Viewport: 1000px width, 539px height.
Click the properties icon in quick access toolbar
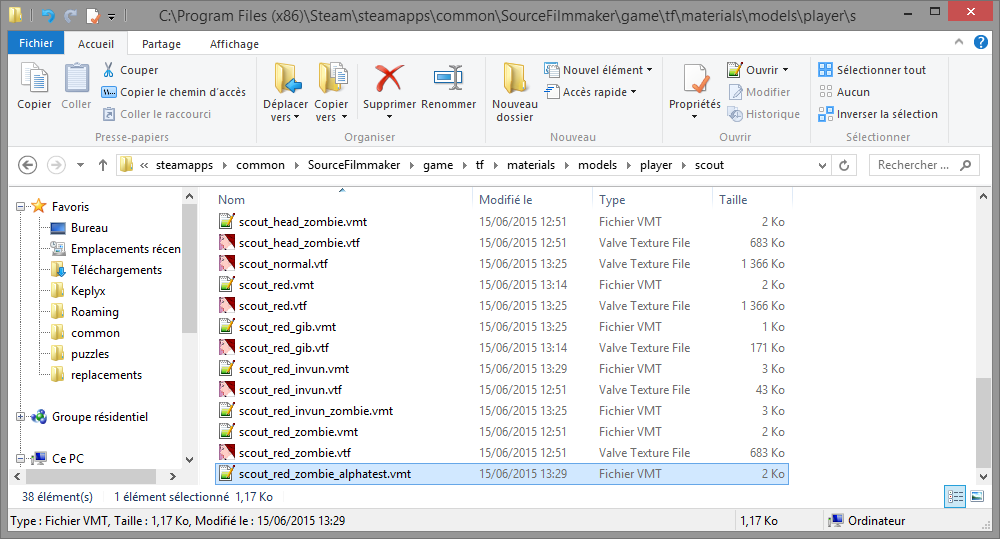(93, 15)
